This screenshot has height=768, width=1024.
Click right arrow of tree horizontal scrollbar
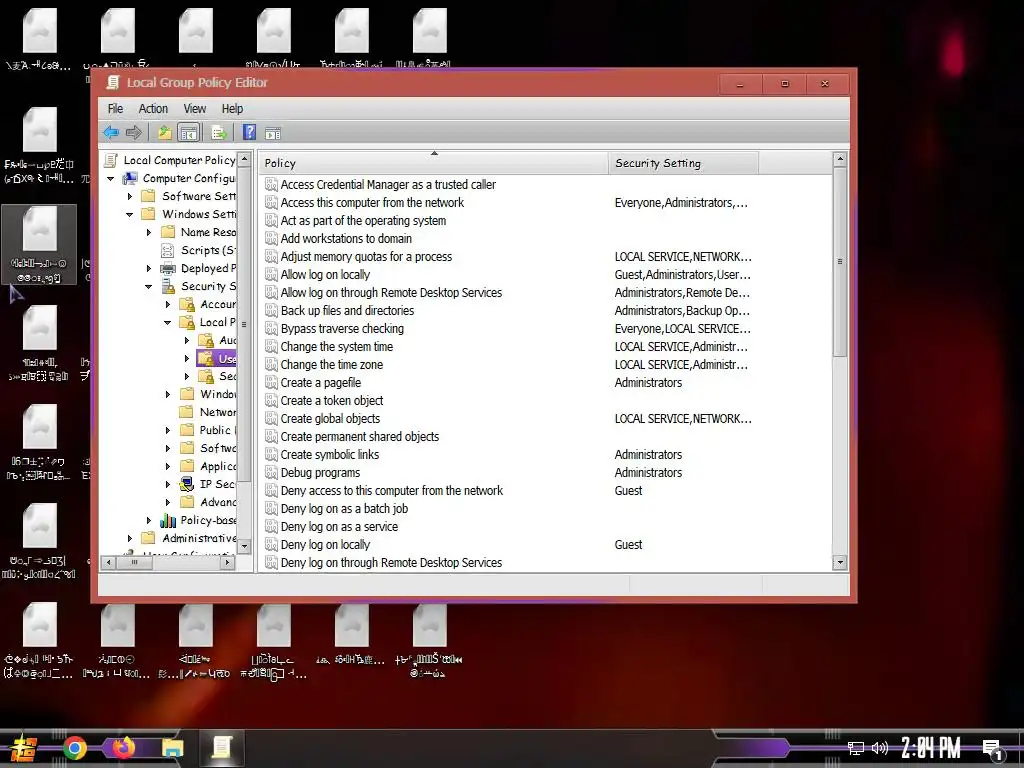[x=227, y=562]
